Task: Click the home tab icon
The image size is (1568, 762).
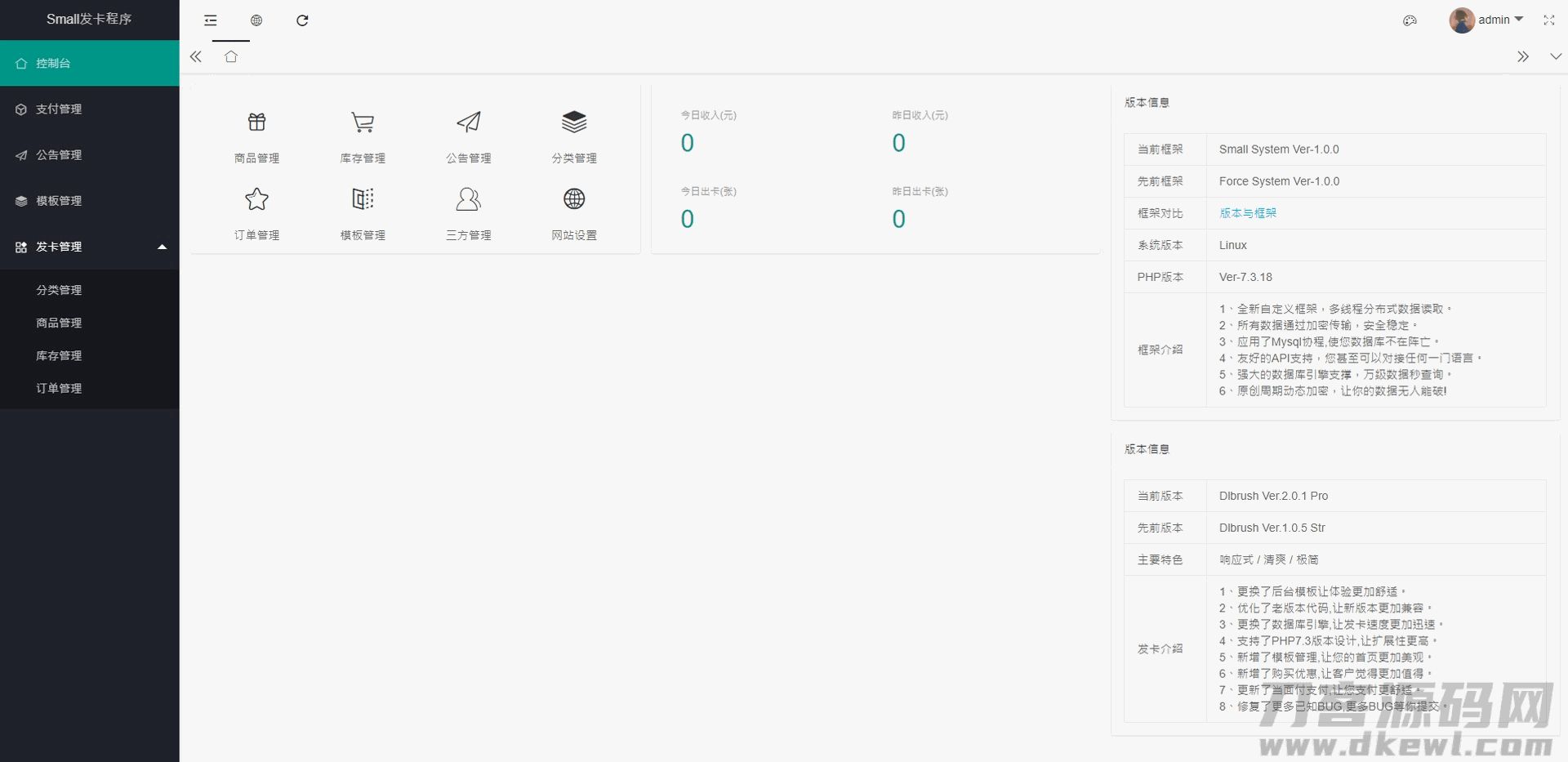Action: click(x=231, y=56)
